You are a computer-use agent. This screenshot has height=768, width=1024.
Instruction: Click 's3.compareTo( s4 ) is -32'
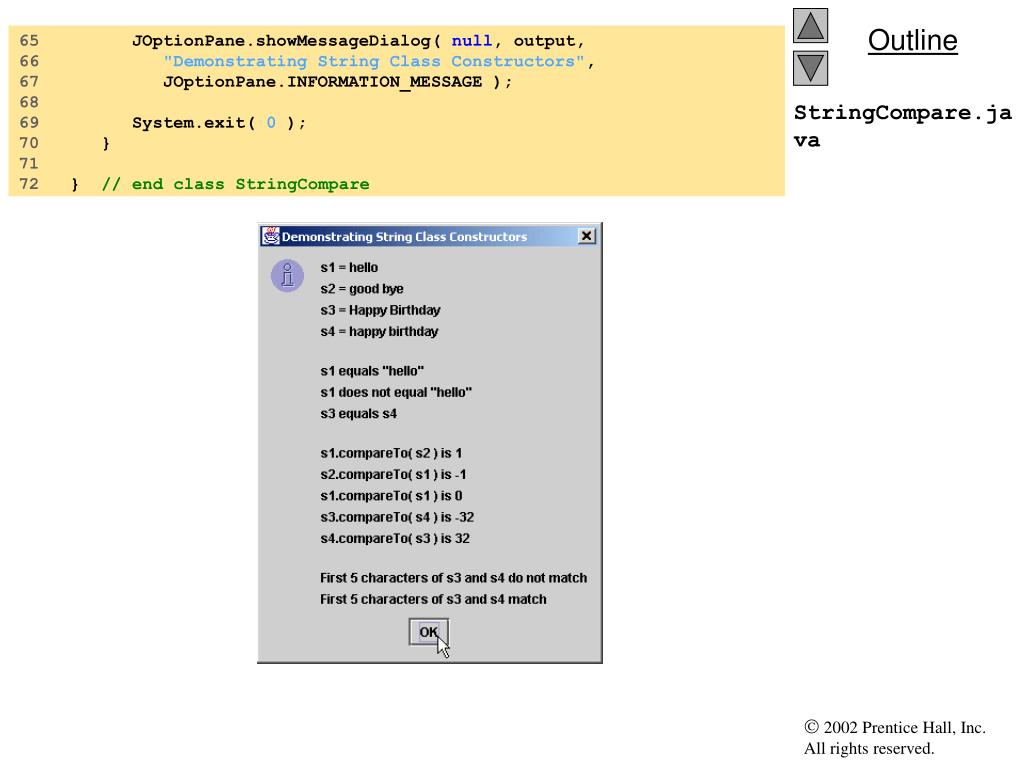tap(397, 517)
